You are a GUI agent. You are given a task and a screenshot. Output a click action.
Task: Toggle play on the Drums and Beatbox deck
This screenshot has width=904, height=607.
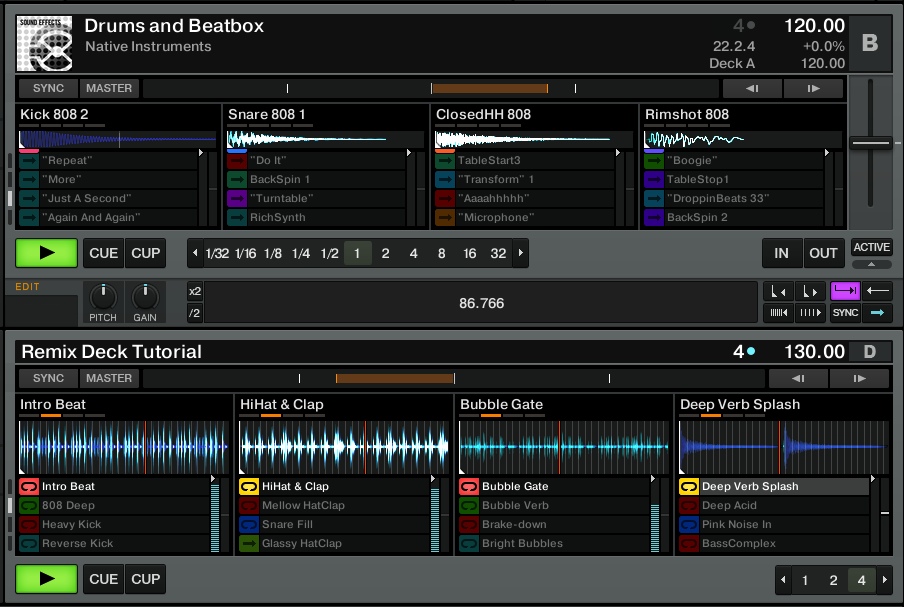point(47,253)
